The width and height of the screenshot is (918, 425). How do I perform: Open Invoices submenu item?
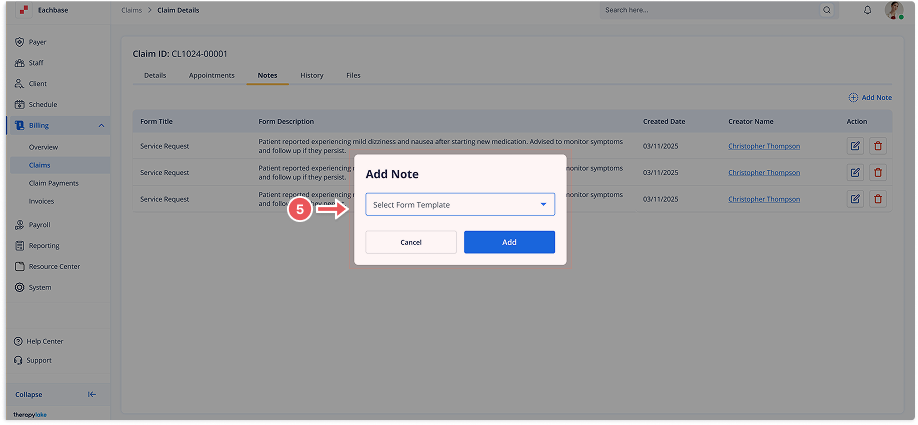41,201
